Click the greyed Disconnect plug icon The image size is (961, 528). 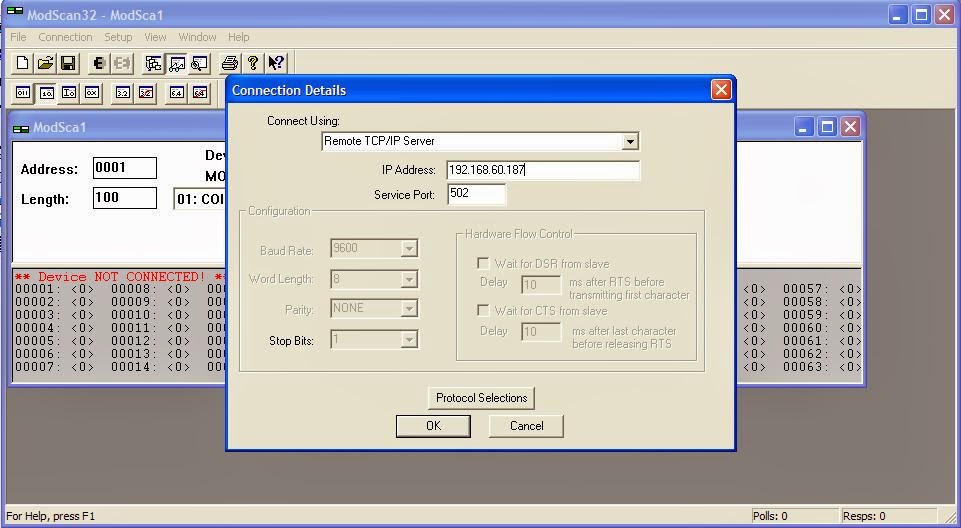[122, 63]
